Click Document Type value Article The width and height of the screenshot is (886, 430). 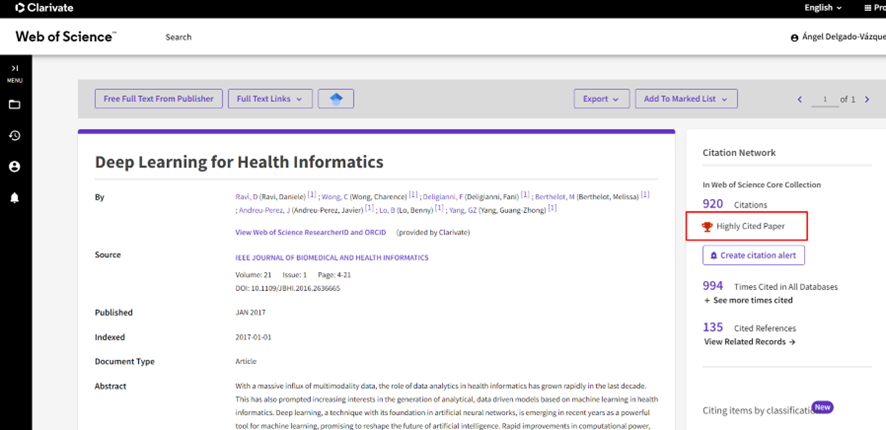(246, 362)
